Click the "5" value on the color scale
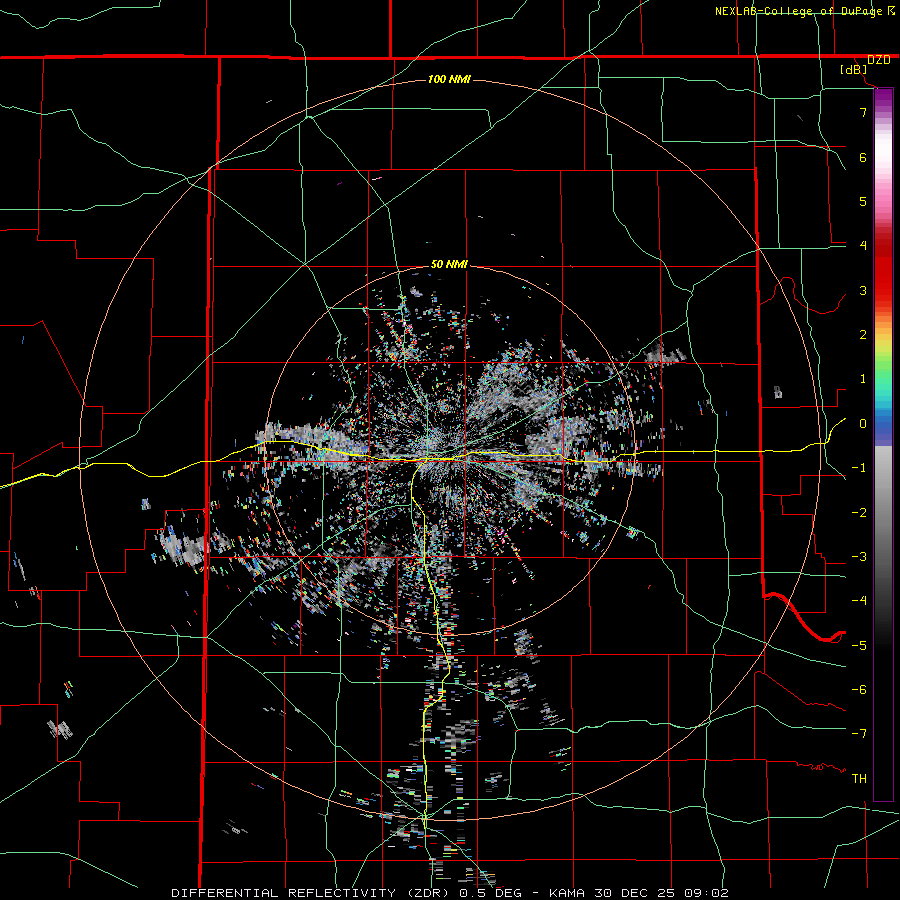 coord(863,201)
